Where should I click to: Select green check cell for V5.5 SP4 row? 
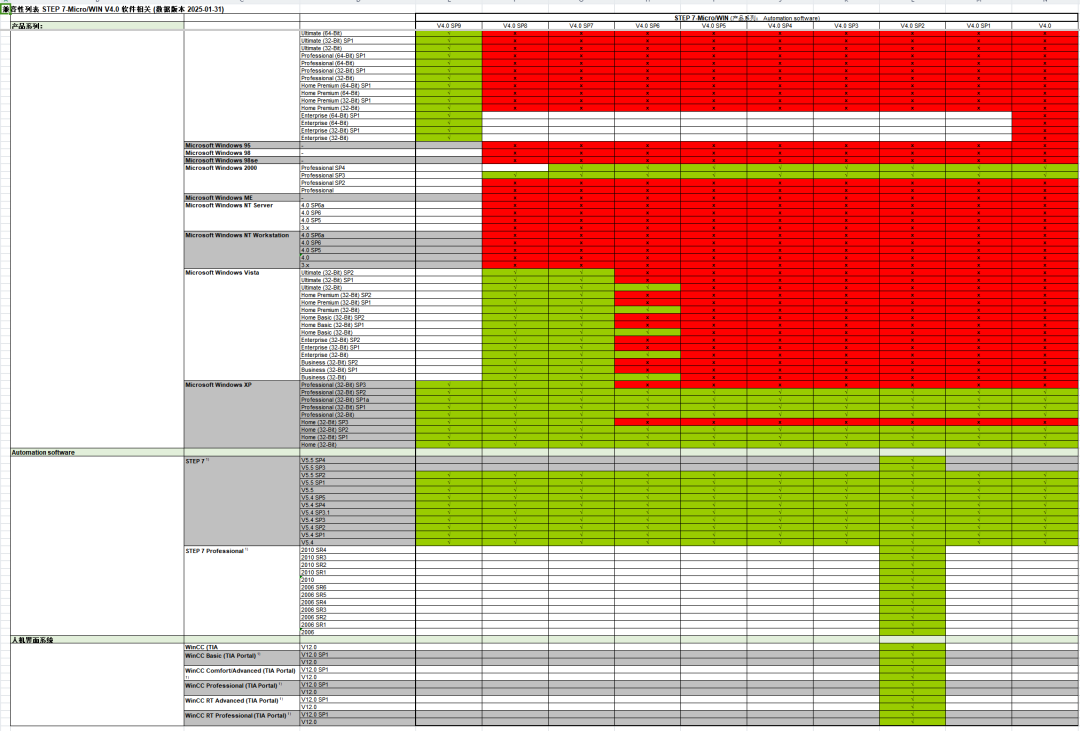tap(912, 460)
